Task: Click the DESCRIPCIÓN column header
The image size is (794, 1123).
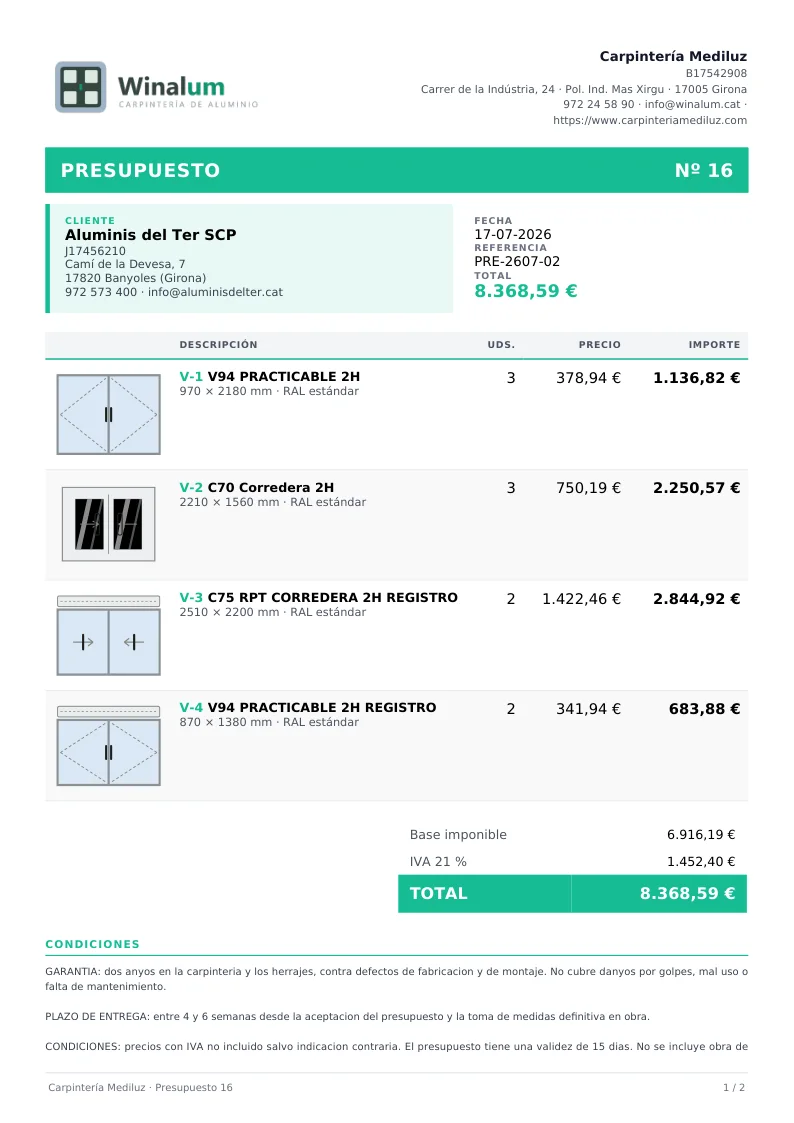Action: click(x=218, y=344)
